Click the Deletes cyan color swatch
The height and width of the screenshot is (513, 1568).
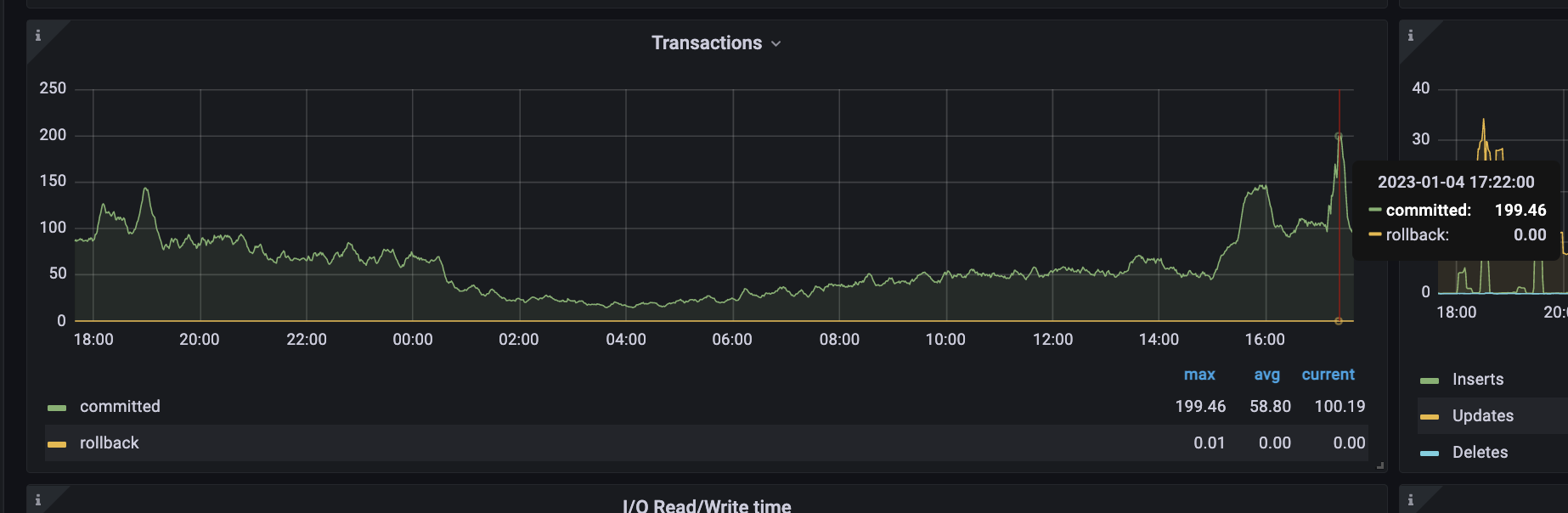coord(1430,454)
